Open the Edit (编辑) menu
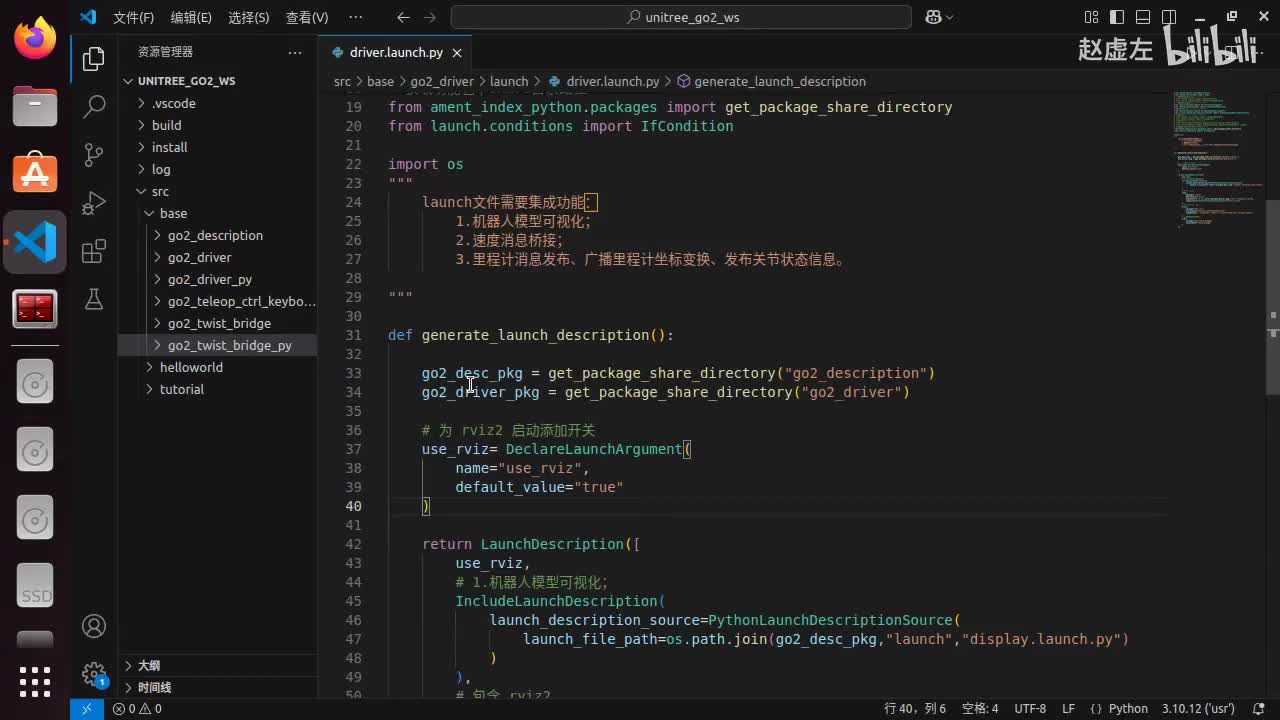Image resolution: width=1280 pixels, height=720 pixels. tap(191, 17)
